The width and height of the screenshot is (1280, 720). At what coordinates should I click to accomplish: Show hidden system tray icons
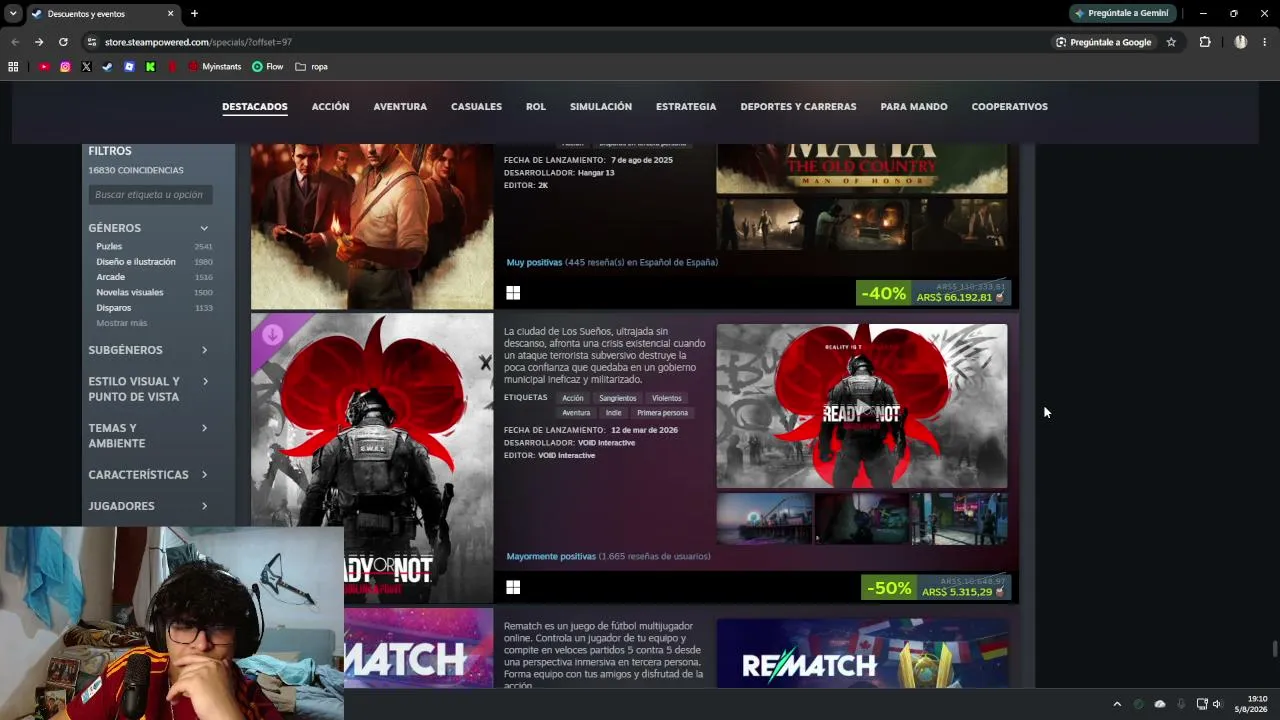coord(1117,704)
